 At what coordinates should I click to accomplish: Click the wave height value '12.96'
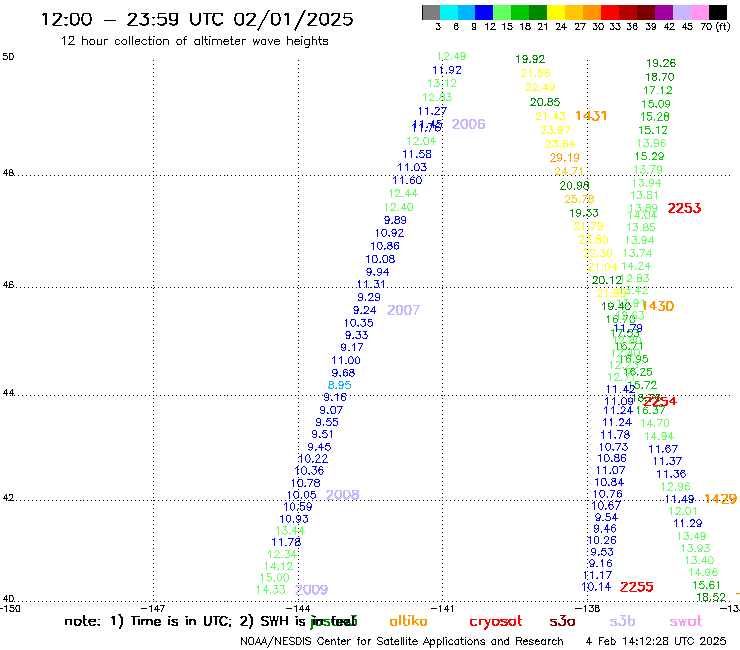(x=675, y=487)
